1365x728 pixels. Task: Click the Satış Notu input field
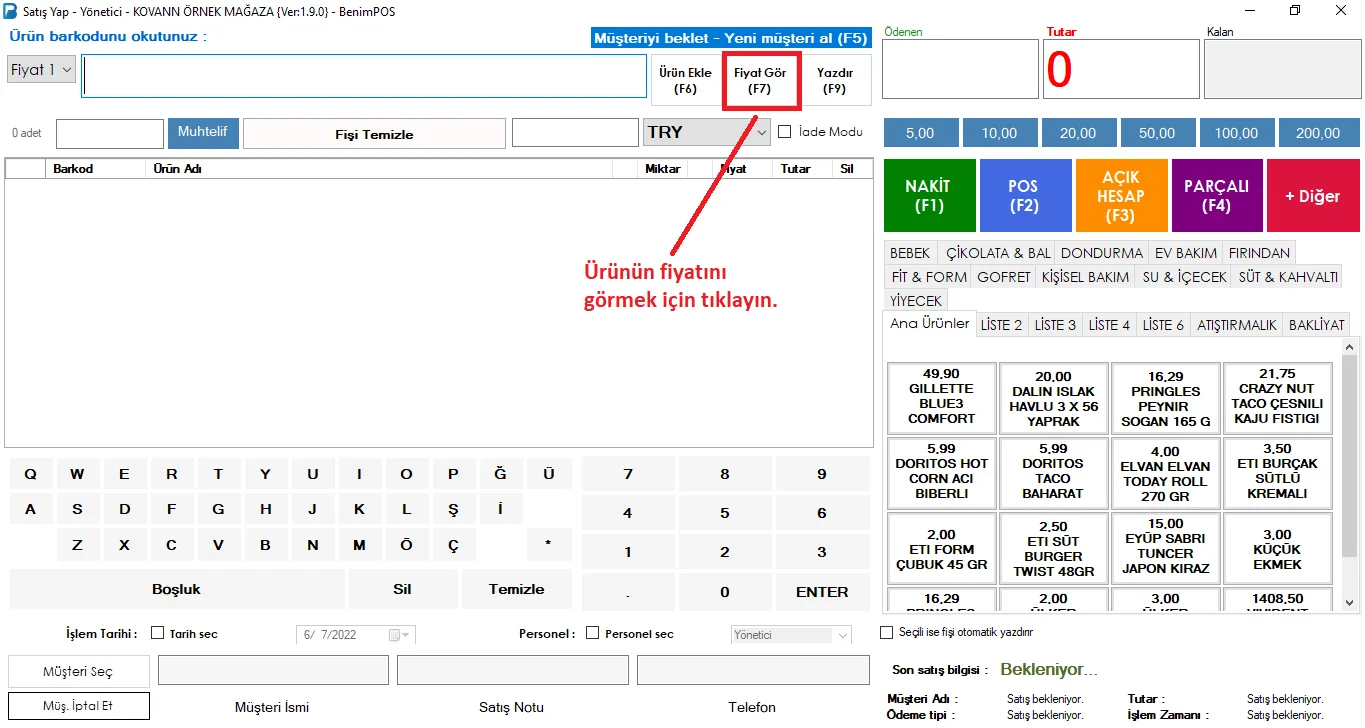click(513, 670)
